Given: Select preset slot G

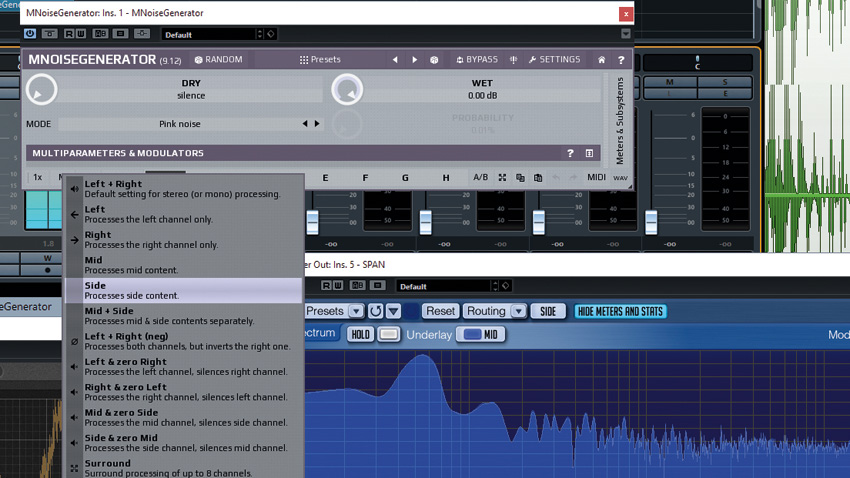Looking at the screenshot, I should click(405, 178).
